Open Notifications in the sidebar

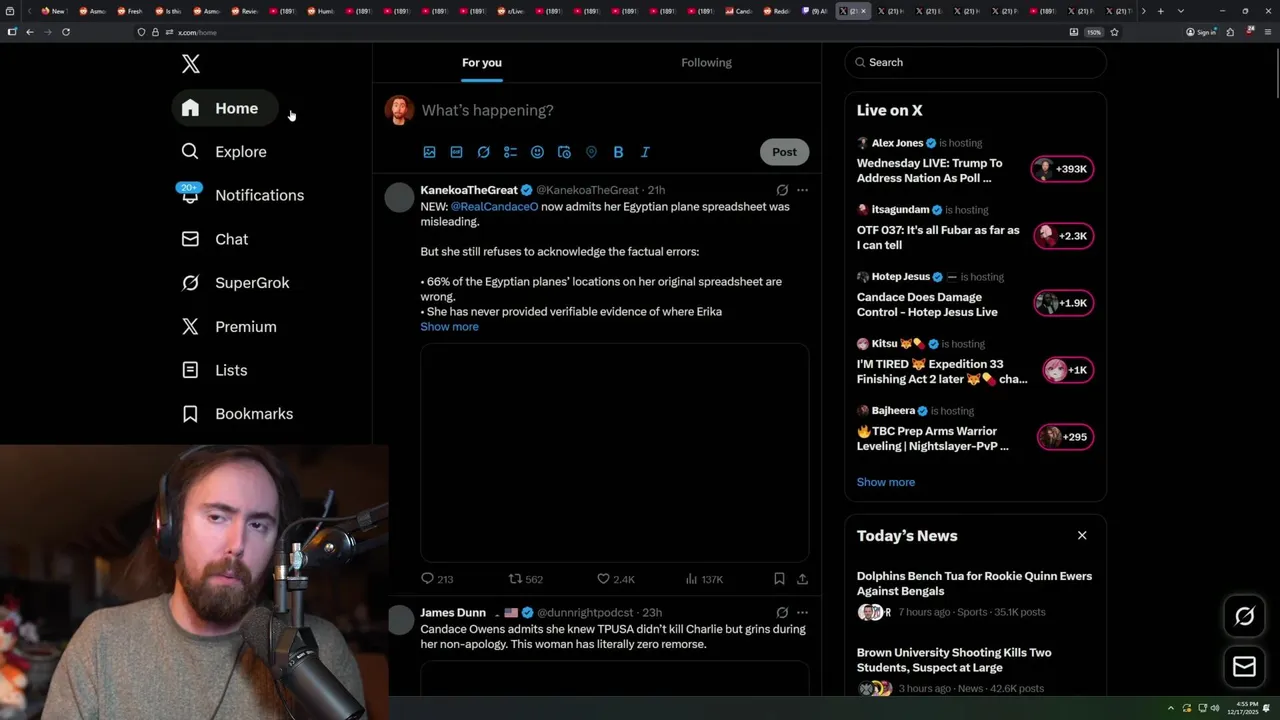tap(242, 195)
